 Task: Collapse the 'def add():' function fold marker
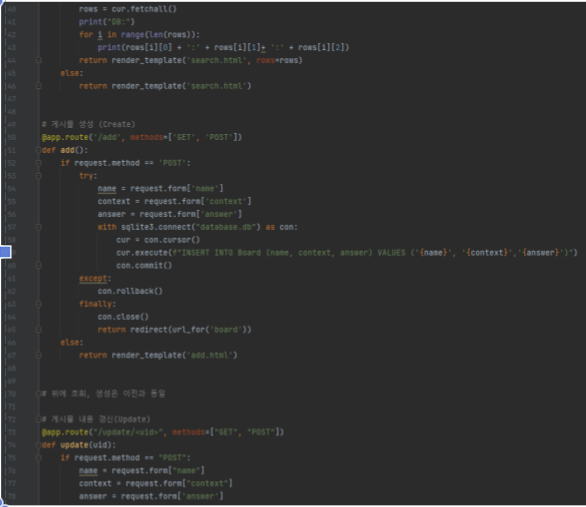pos(38,150)
